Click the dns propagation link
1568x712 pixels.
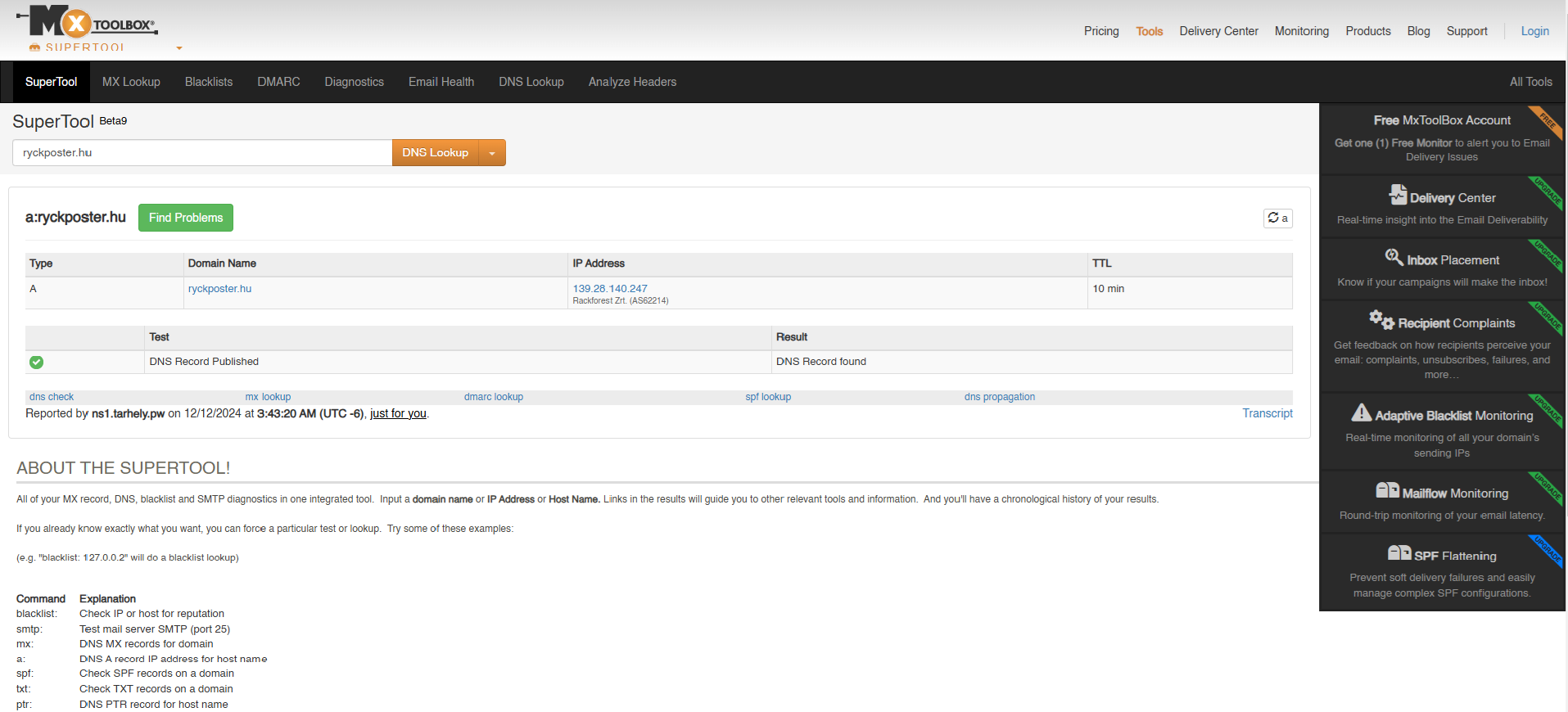point(999,397)
